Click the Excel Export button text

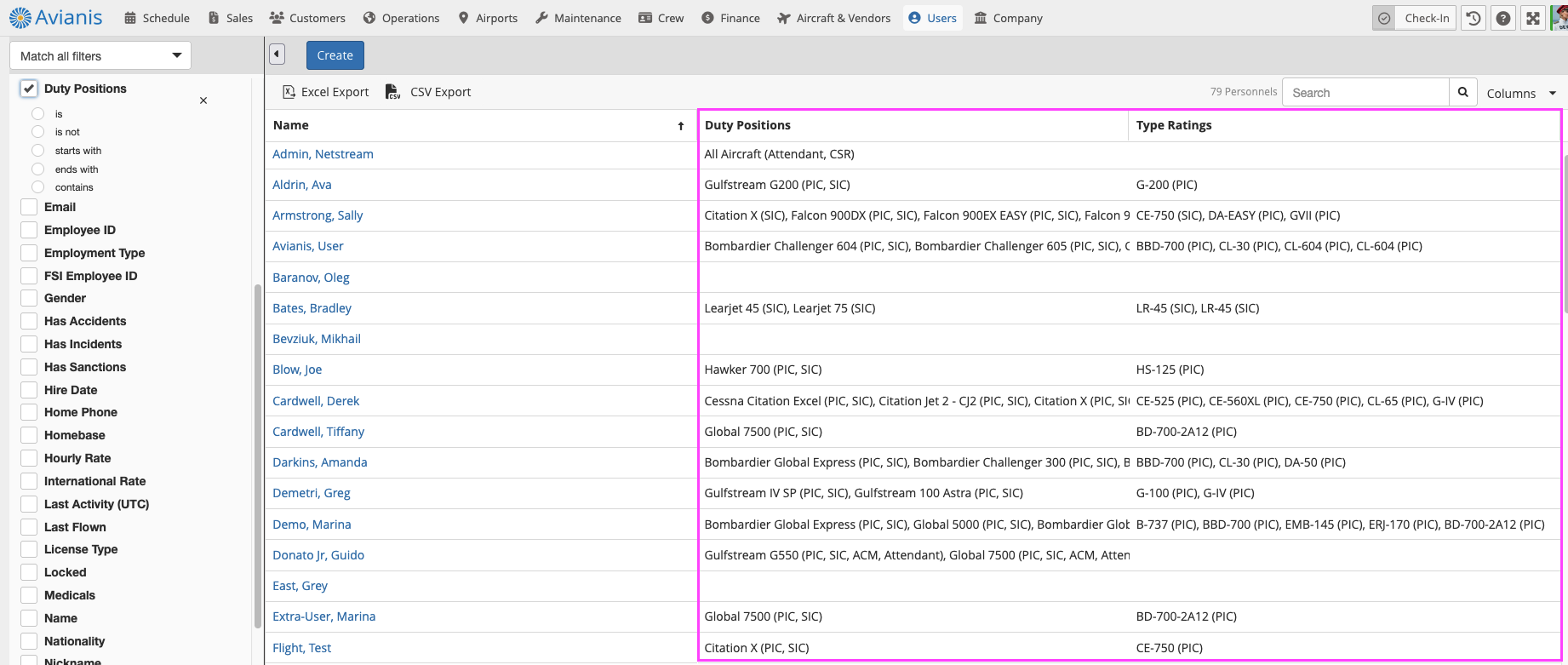pyautogui.click(x=335, y=92)
